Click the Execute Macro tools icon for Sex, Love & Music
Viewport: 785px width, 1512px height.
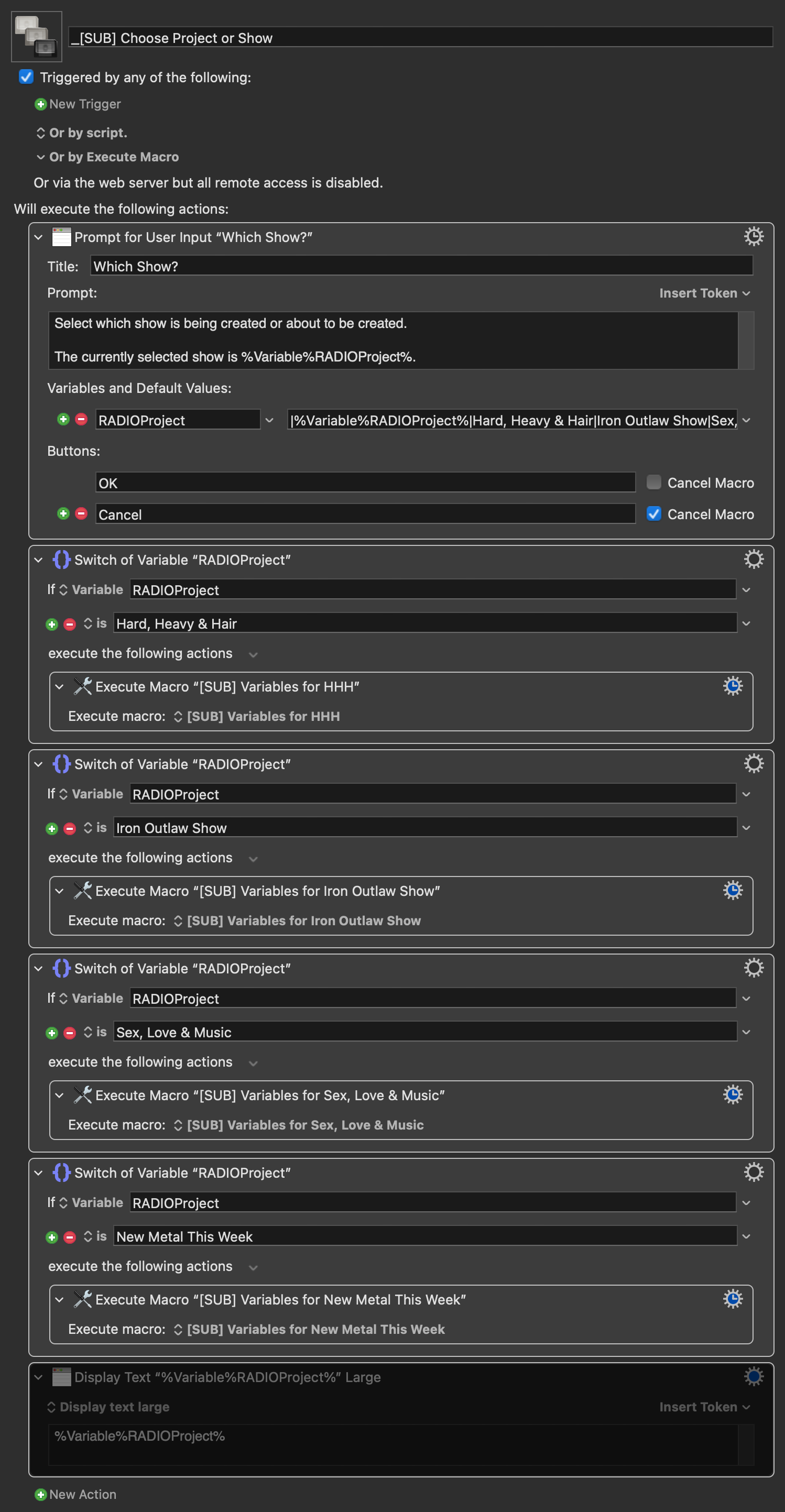[x=82, y=1094]
